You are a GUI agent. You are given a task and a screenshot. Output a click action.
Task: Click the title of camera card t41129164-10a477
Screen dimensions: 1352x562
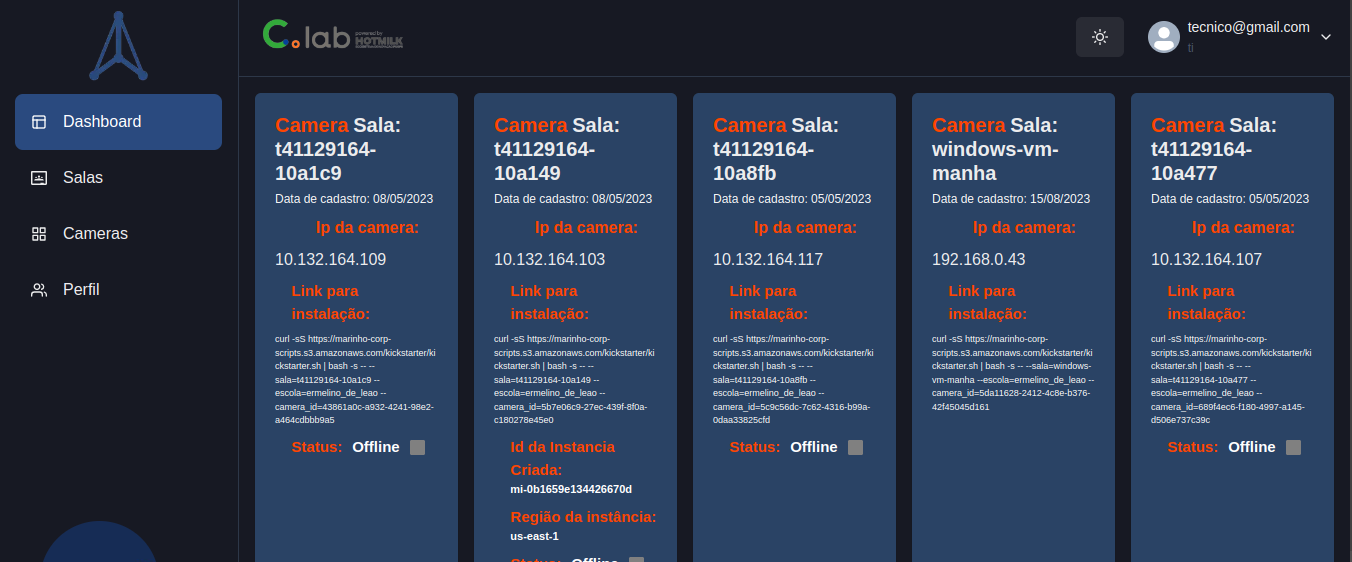point(1214,149)
